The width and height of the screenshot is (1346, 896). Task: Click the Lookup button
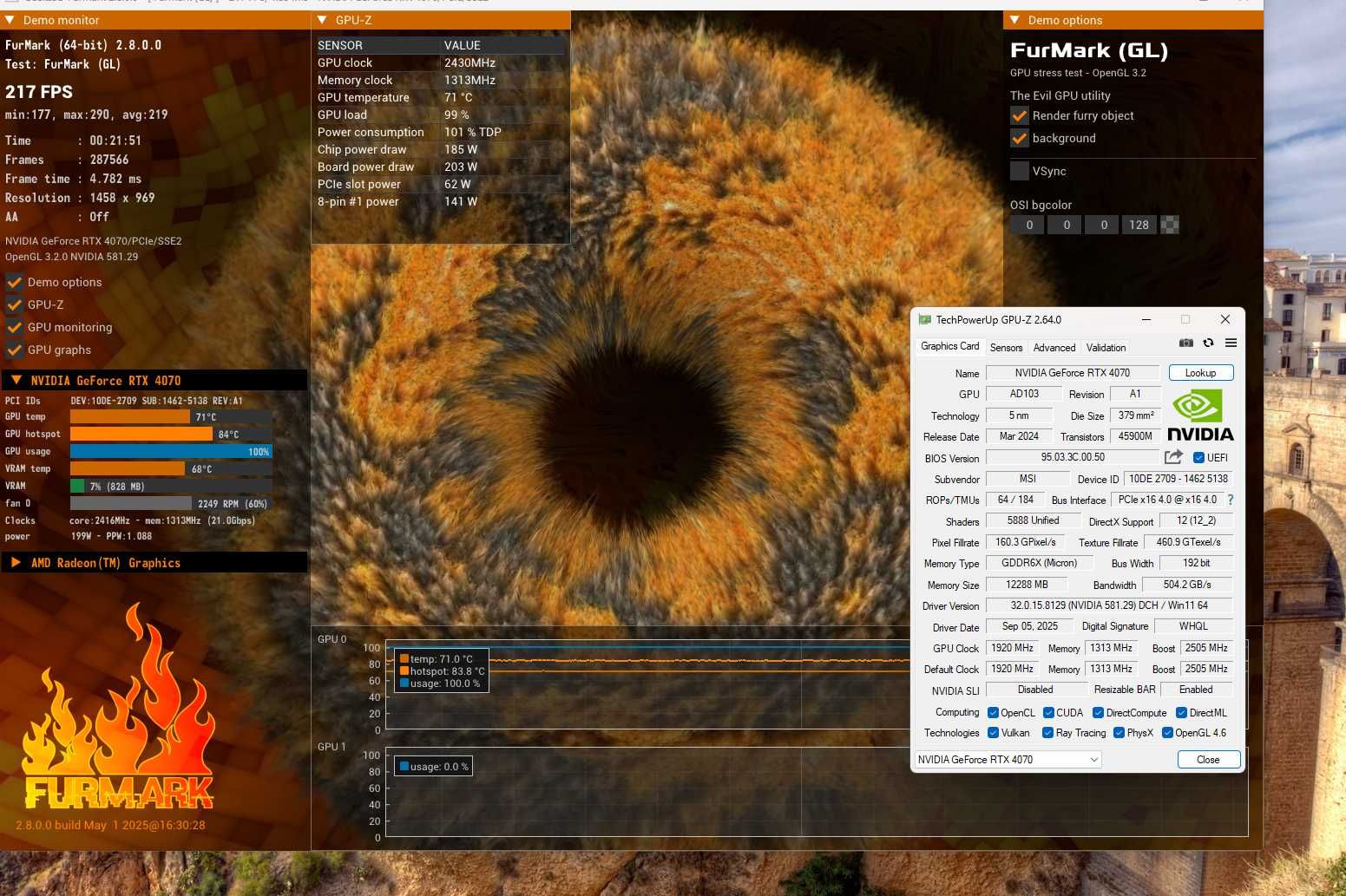[1200, 373]
